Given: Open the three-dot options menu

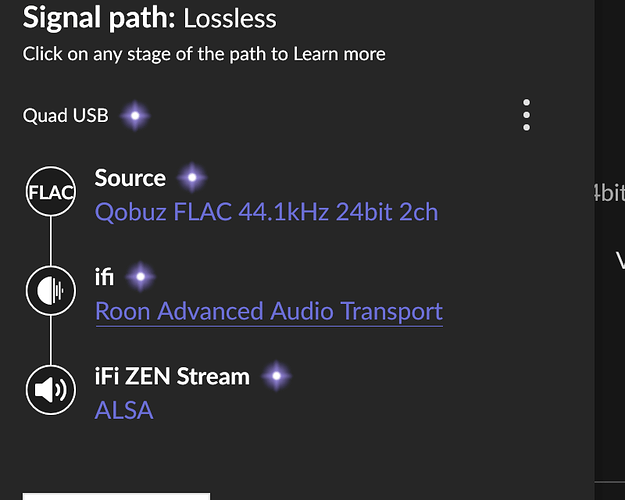Looking at the screenshot, I should pos(526,116).
